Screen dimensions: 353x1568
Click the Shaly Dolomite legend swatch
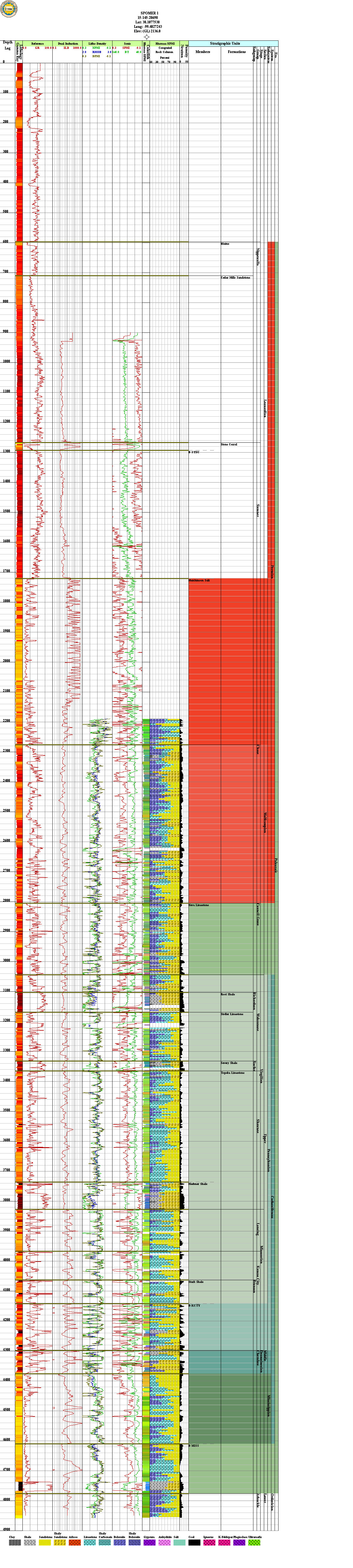tap(134, 1543)
